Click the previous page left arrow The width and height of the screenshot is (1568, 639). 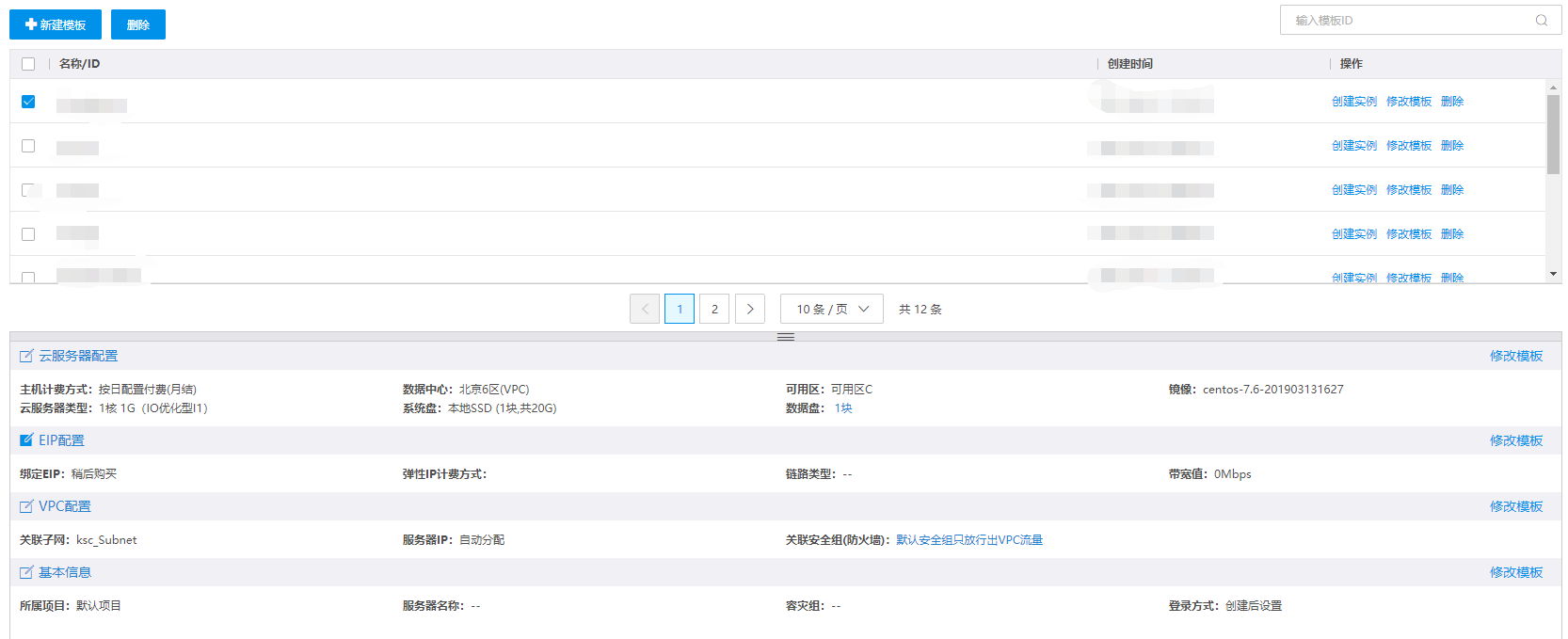[645, 309]
